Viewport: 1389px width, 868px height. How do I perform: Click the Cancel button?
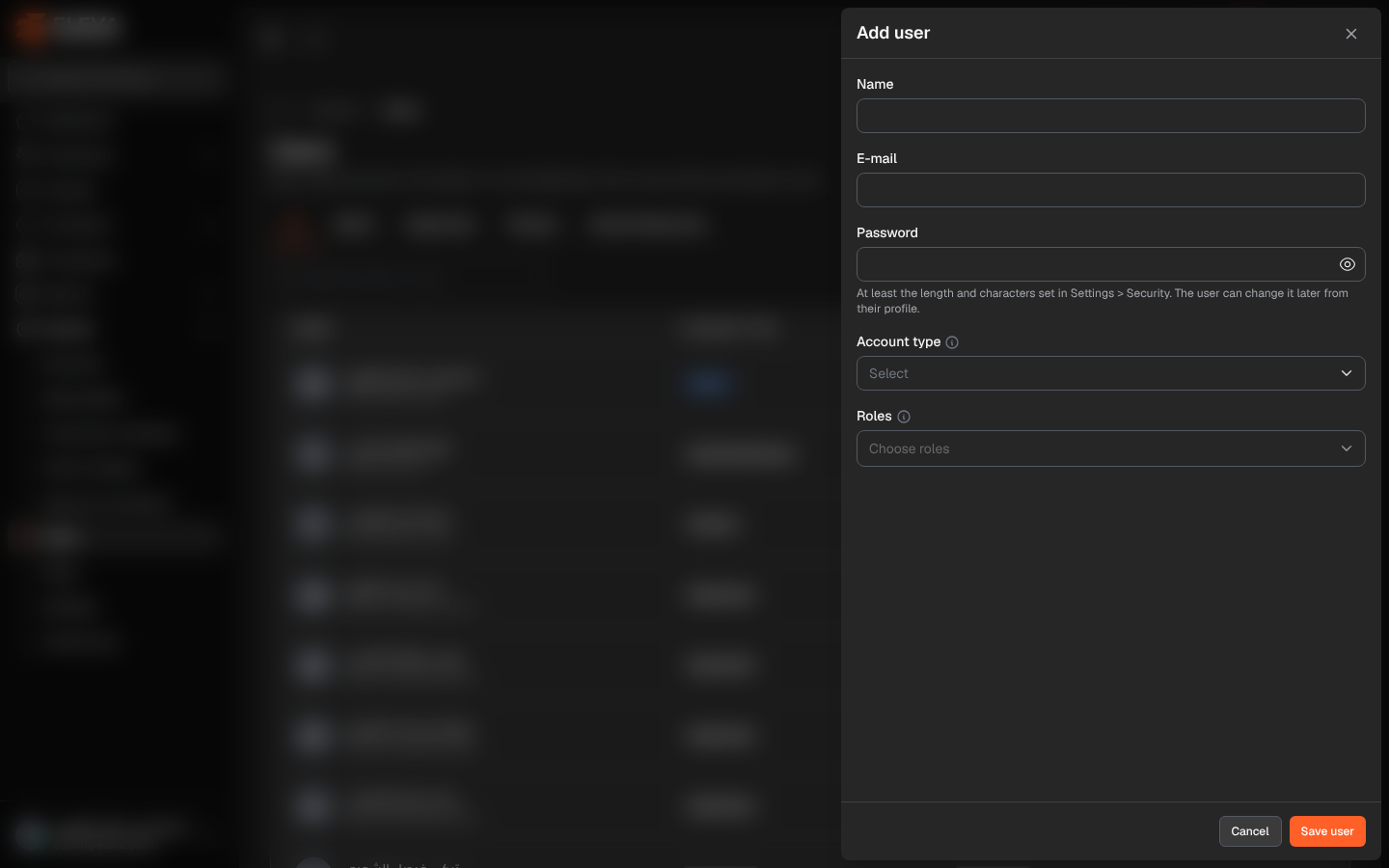[x=1250, y=831]
